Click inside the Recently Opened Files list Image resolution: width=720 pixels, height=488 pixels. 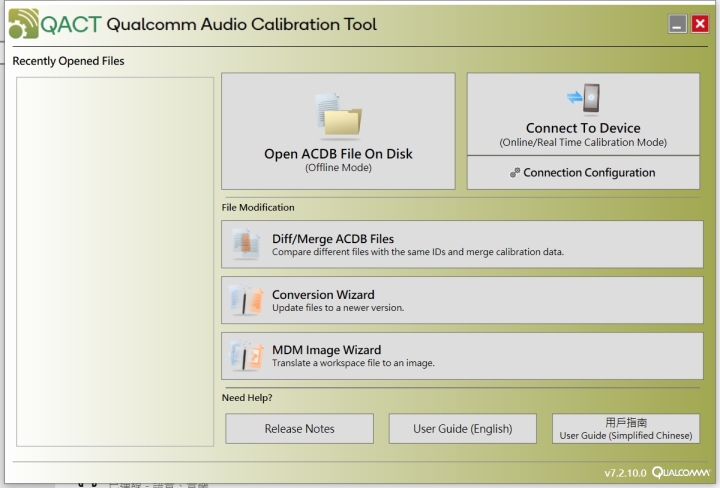[115, 262]
